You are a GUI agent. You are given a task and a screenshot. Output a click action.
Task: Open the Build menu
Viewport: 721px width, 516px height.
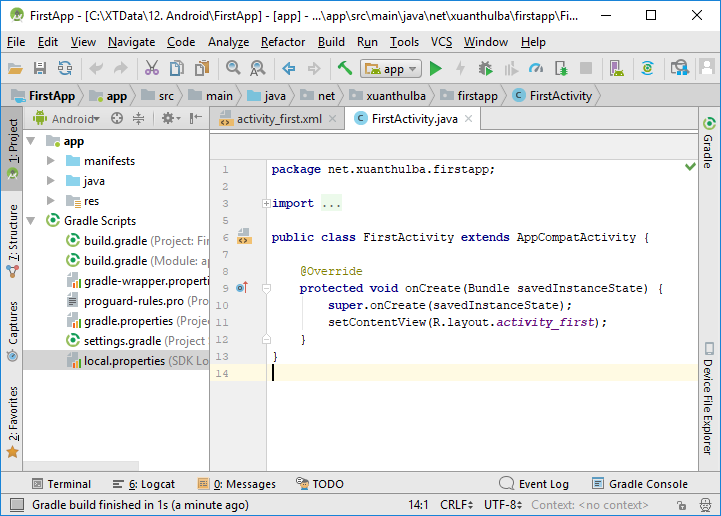click(x=331, y=42)
